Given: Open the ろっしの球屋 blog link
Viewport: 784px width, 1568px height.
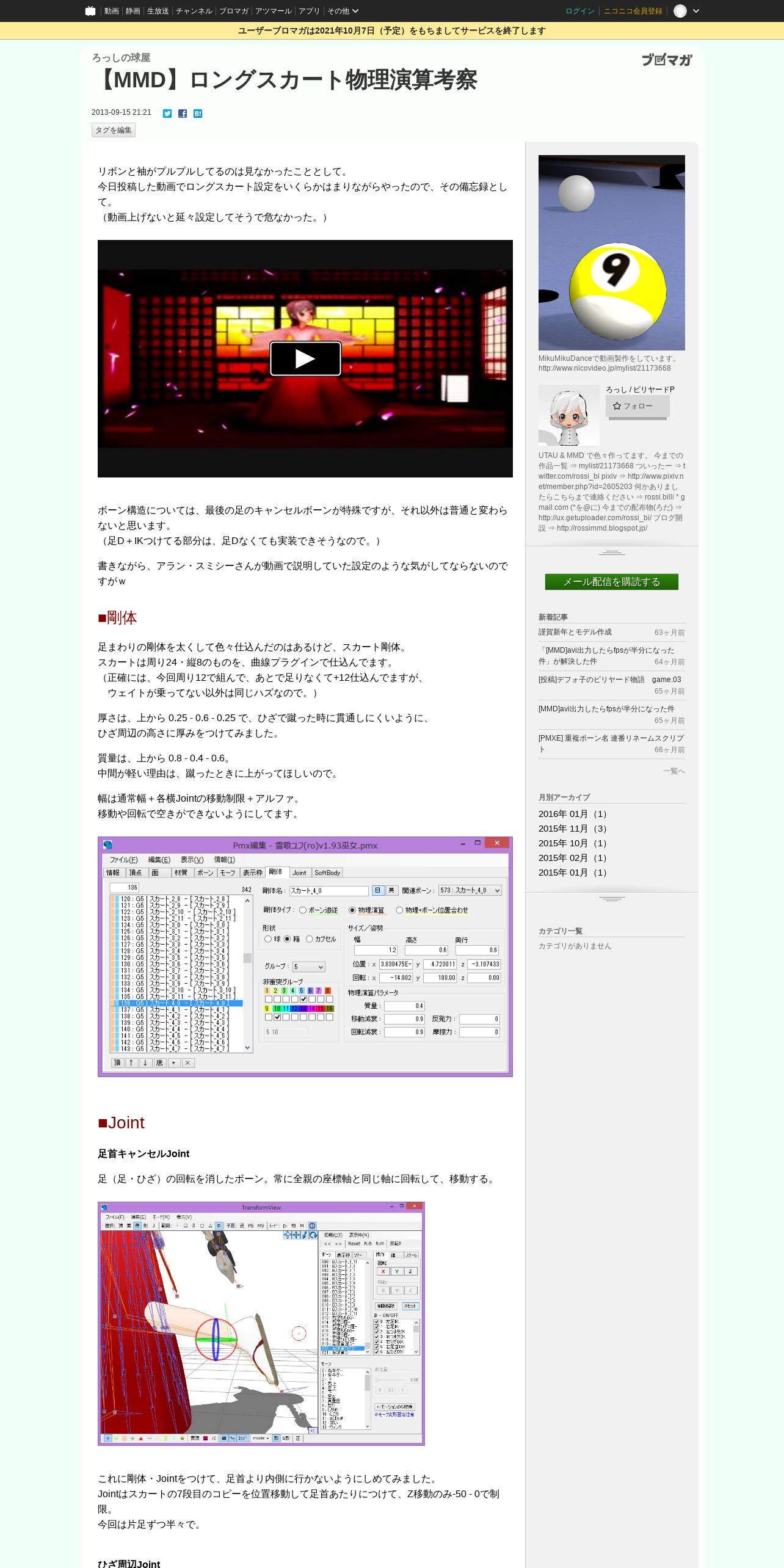Looking at the screenshot, I should click(x=121, y=57).
